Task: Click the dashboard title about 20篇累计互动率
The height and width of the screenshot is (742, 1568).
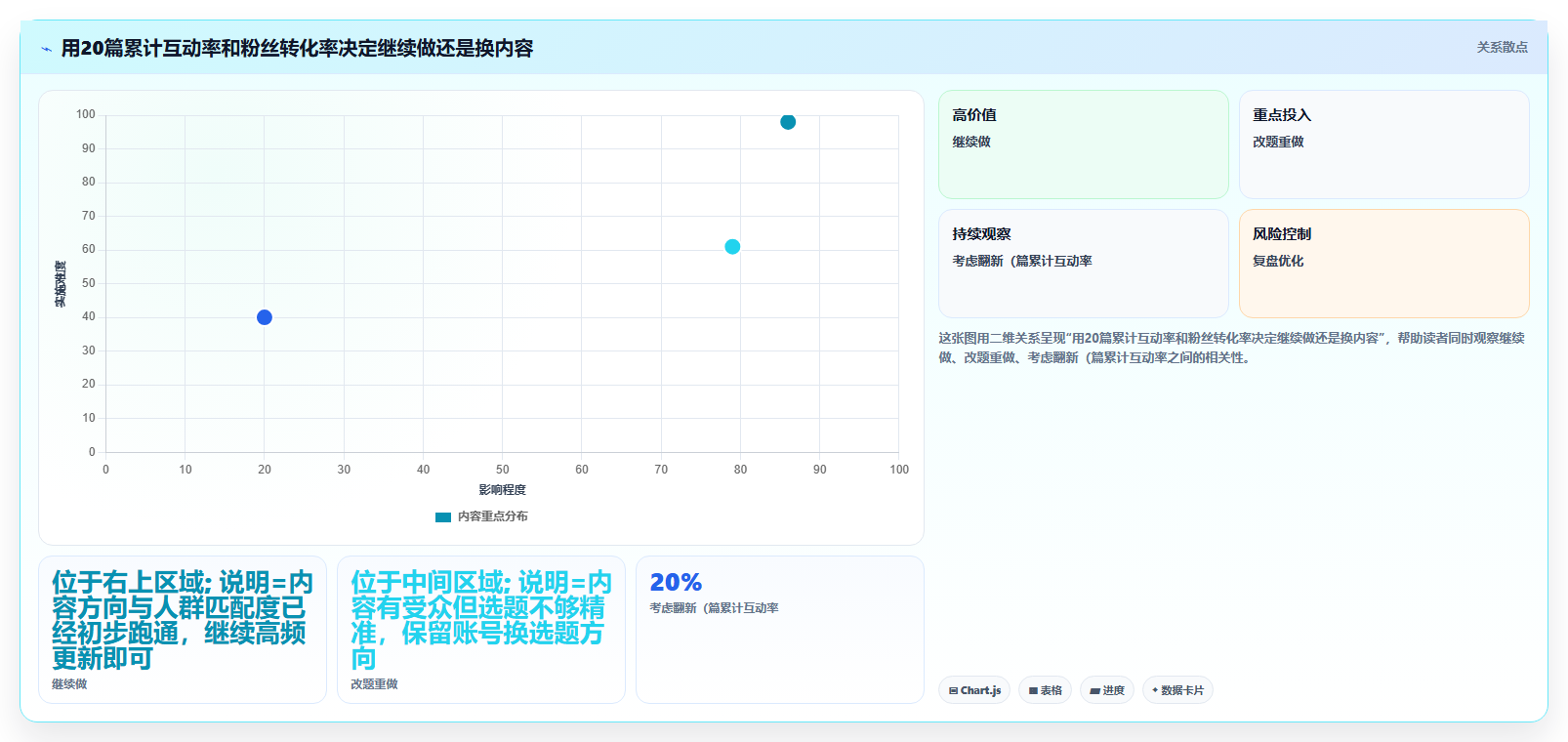Action: (297, 48)
